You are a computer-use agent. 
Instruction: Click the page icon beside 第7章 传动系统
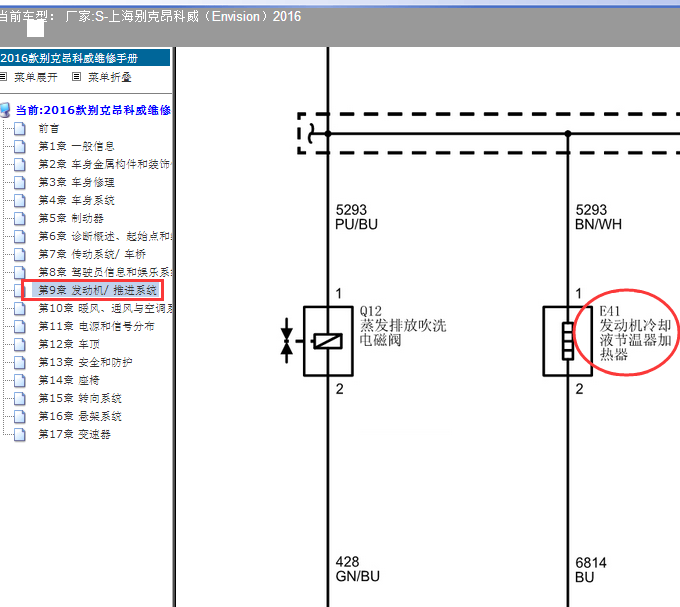pos(19,255)
